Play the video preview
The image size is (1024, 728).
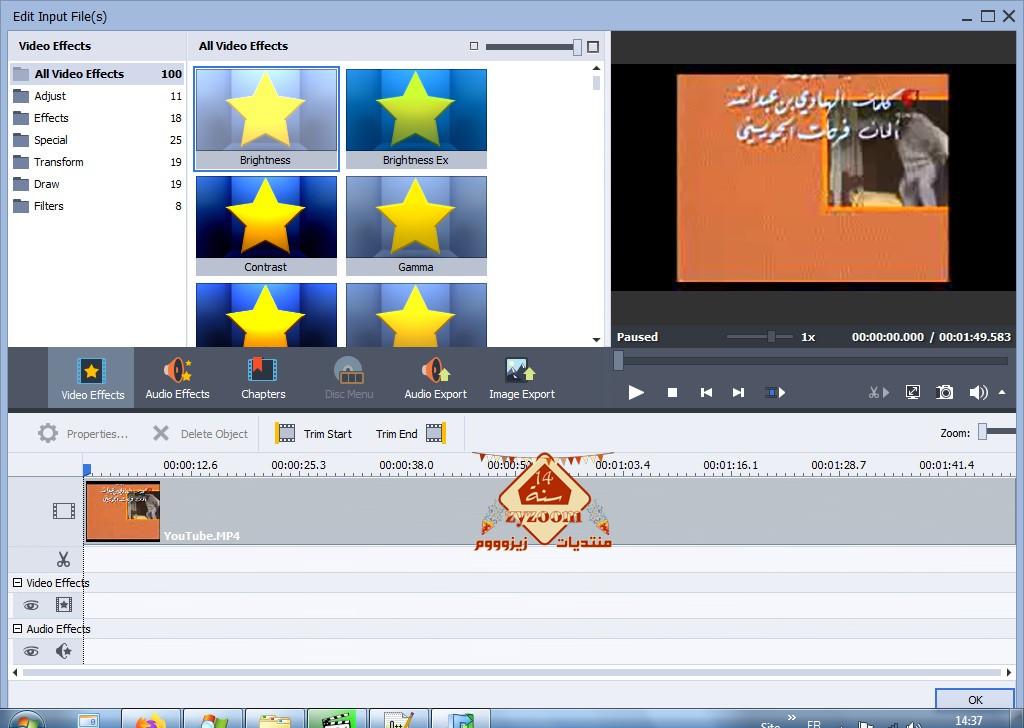(636, 392)
